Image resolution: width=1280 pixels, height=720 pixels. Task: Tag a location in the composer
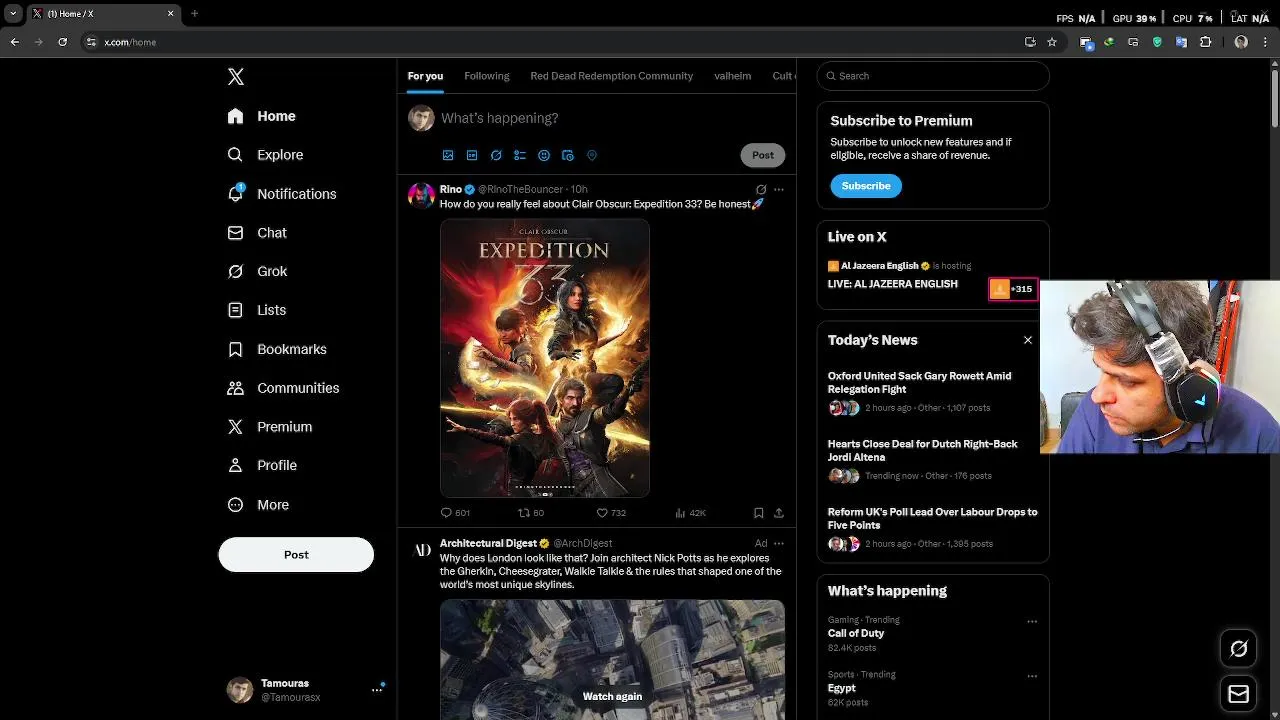point(592,155)
